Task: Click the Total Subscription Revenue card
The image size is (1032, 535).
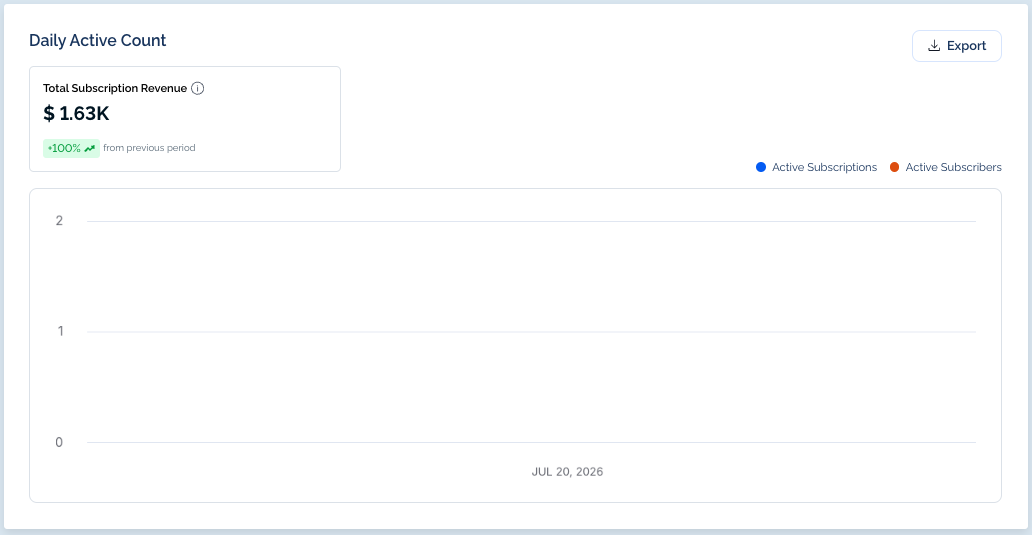Action: [185, 119]
